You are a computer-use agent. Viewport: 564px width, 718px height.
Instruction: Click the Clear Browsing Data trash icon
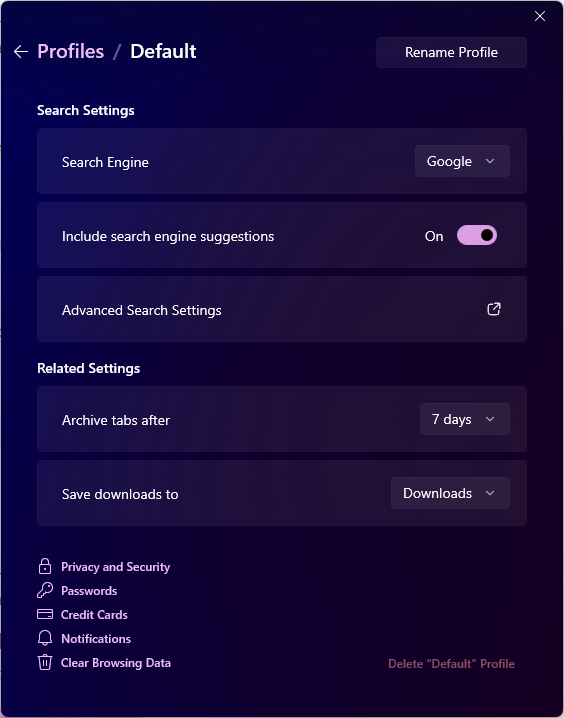[x=45, y=662]
